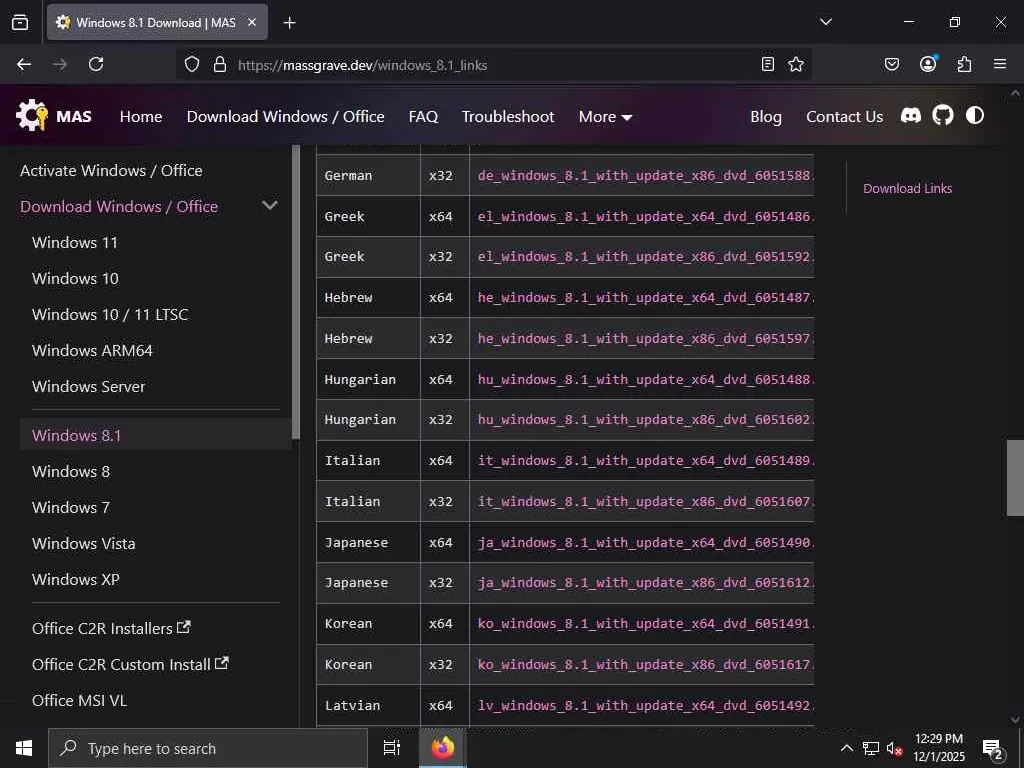Select Windows Vista in sidebar

pos(84,543)
